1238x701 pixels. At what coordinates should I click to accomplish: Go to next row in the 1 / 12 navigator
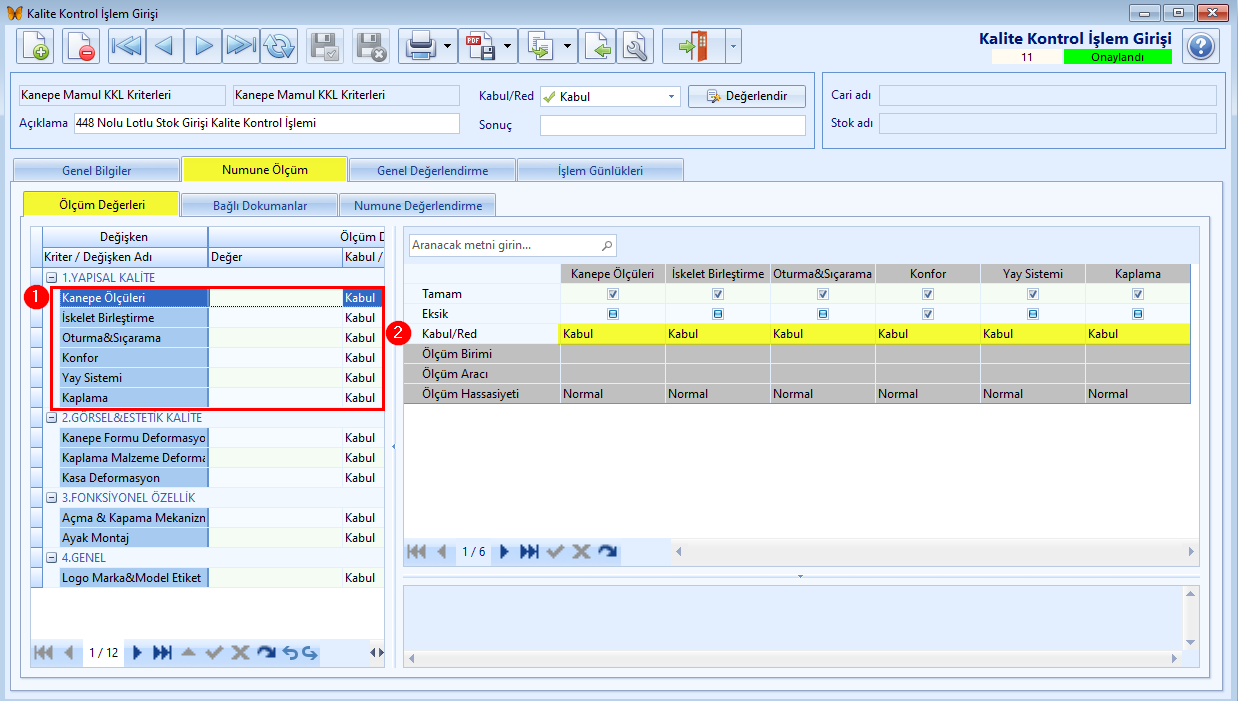(138, 653)
